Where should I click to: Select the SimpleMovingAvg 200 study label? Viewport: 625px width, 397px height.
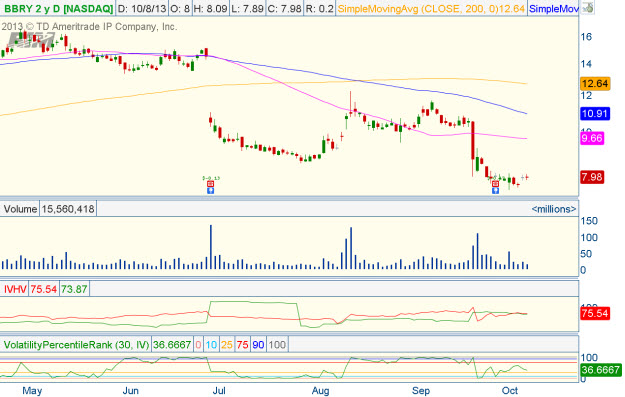tap(431, 8)
